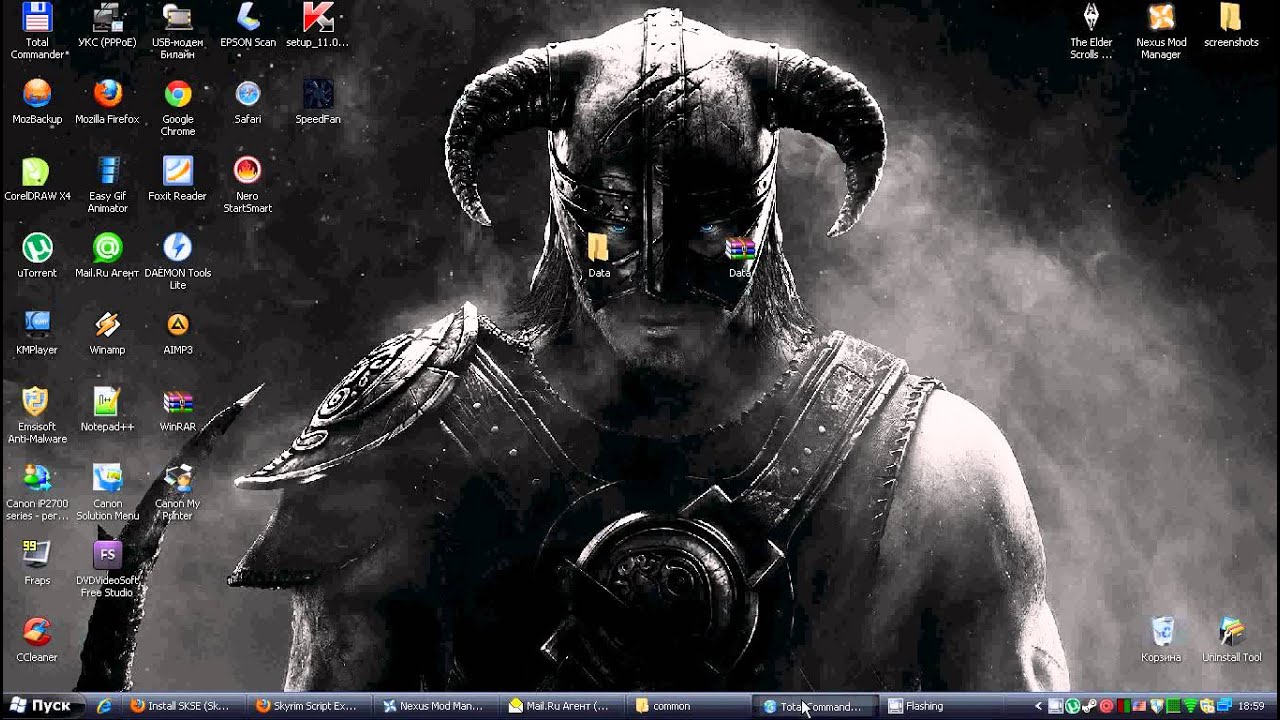This screenshot has height=720, width=1280.
Task: Open Nero StartSmart shortcut
Action: (247, 185)
